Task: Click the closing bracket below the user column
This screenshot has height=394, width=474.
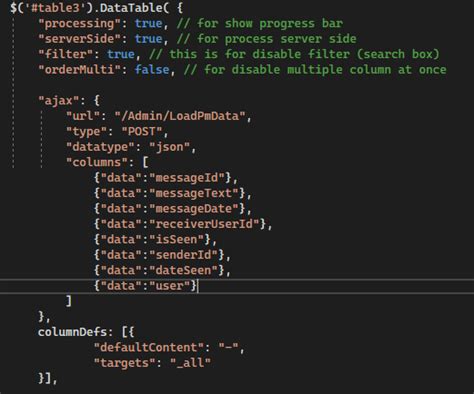Action: [x=69, y=301]
